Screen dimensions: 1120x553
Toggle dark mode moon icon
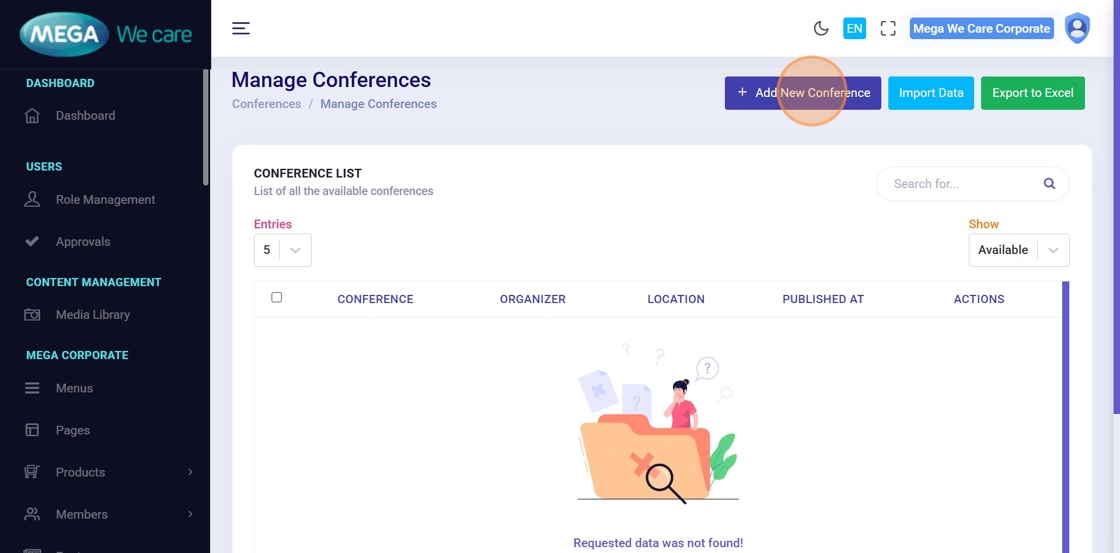click(821, 28)
